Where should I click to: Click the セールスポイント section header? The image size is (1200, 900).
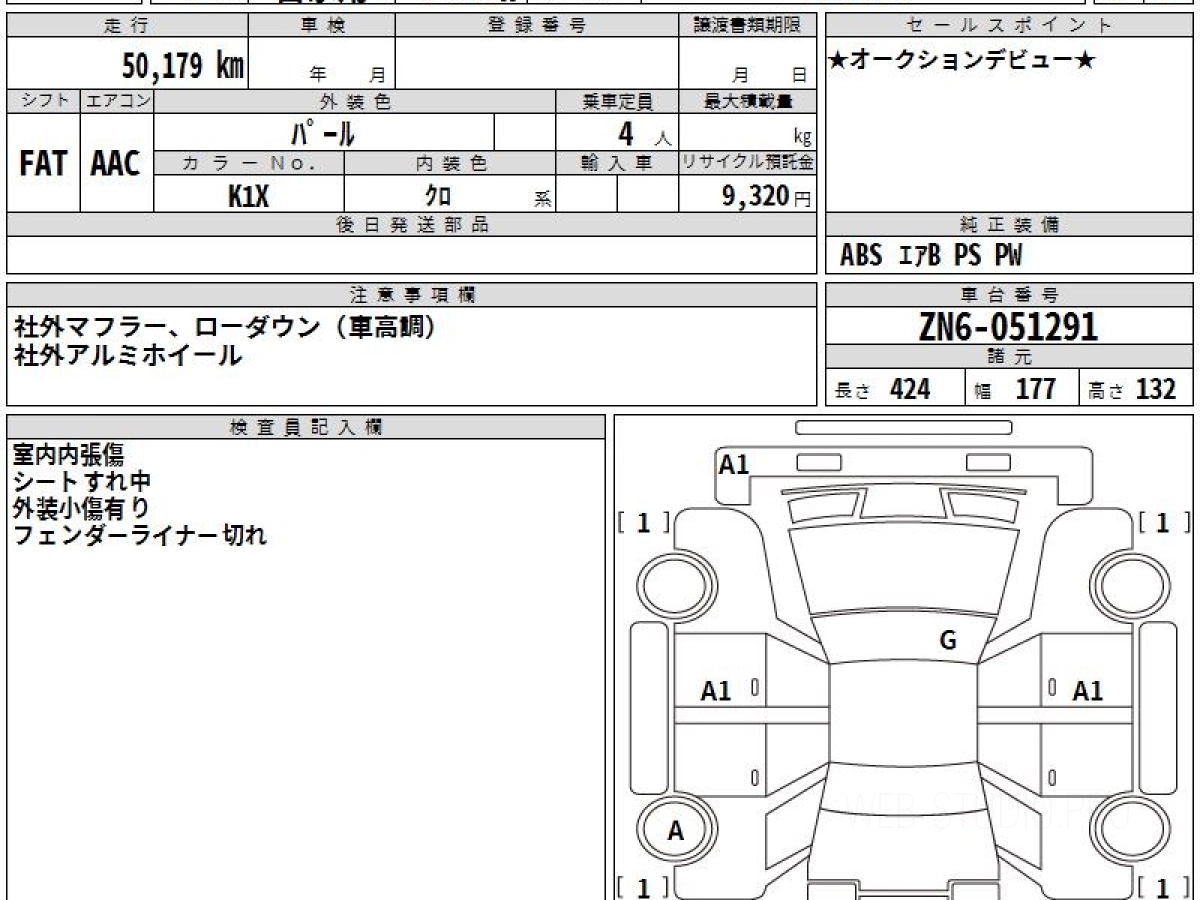point(1009,26)
